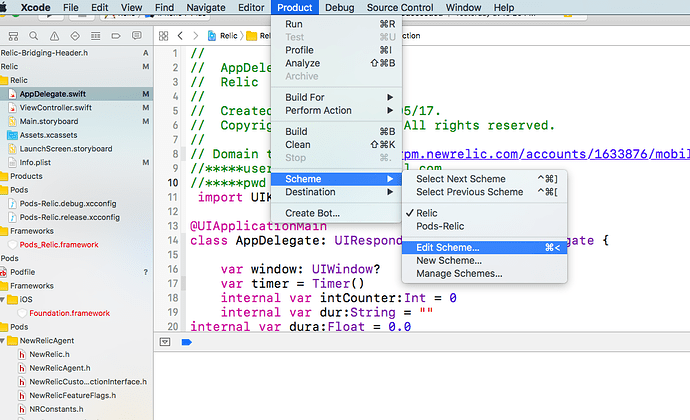Open the Xcode menu
This screenshot has height=420, width=690.
[36, 7]
